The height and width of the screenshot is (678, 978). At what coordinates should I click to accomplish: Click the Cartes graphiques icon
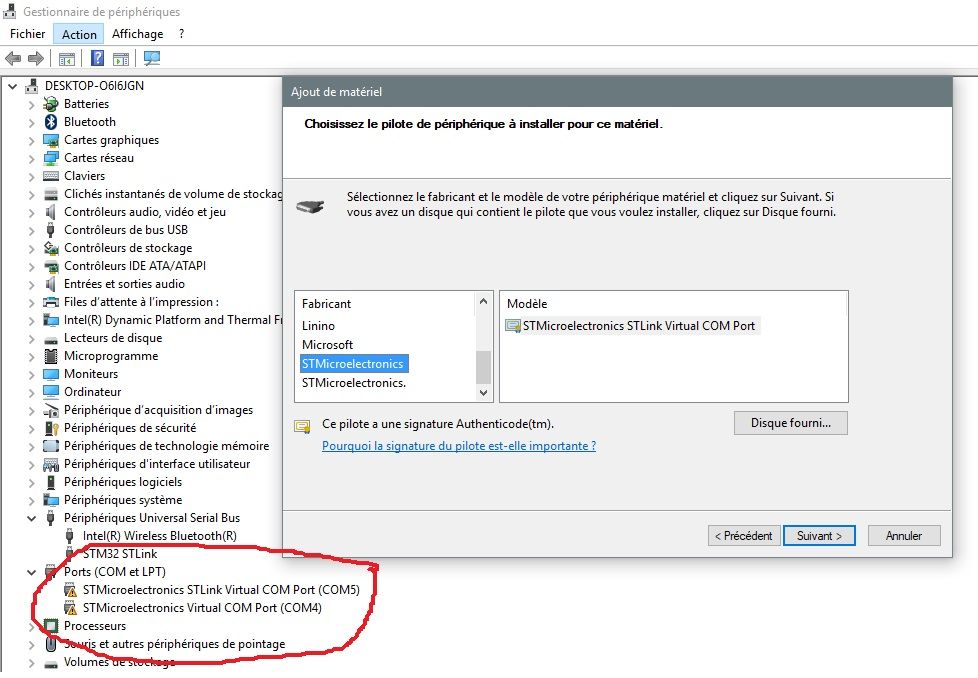(x=51, y=140)
